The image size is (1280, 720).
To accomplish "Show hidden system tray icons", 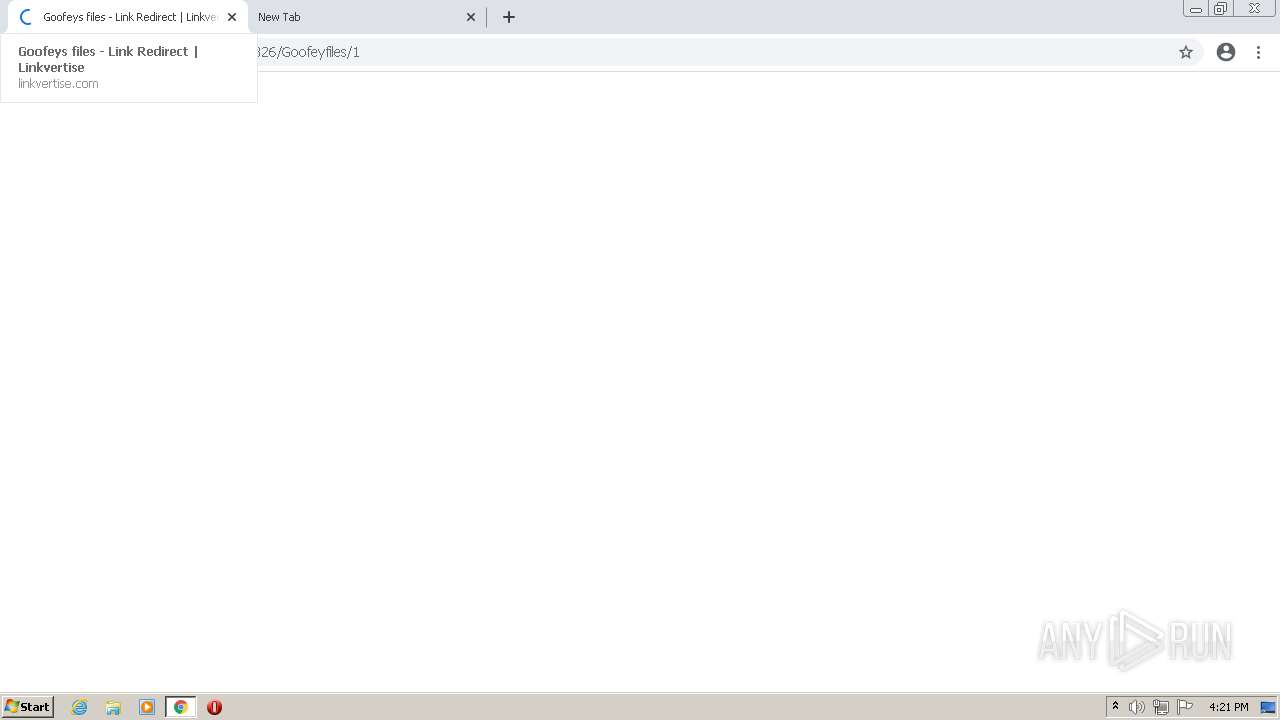I will (1116, 707).
